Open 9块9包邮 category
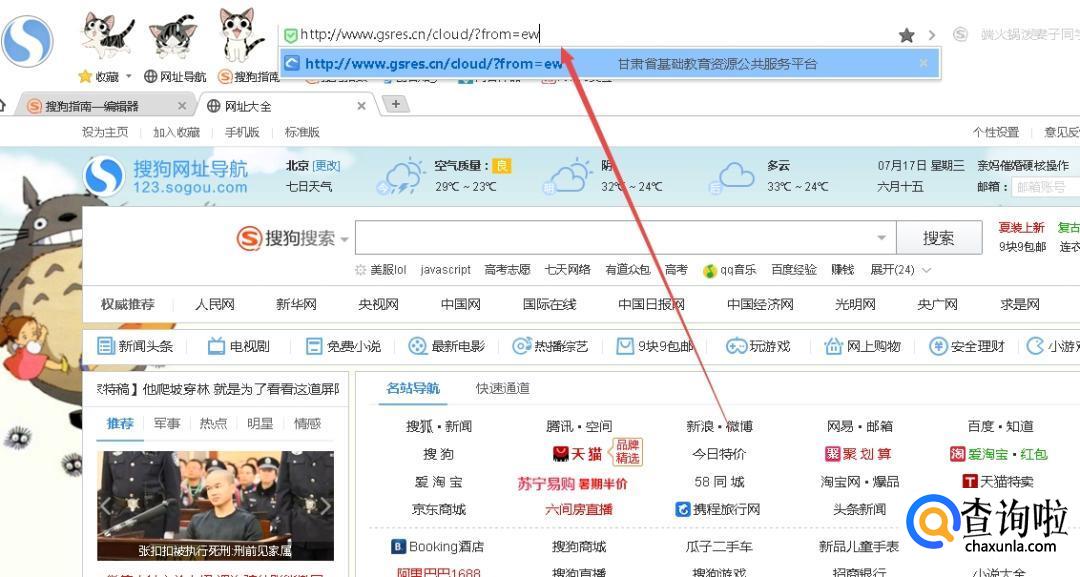1080x577 pixels. pyautogui.click(x=654, y=346)
